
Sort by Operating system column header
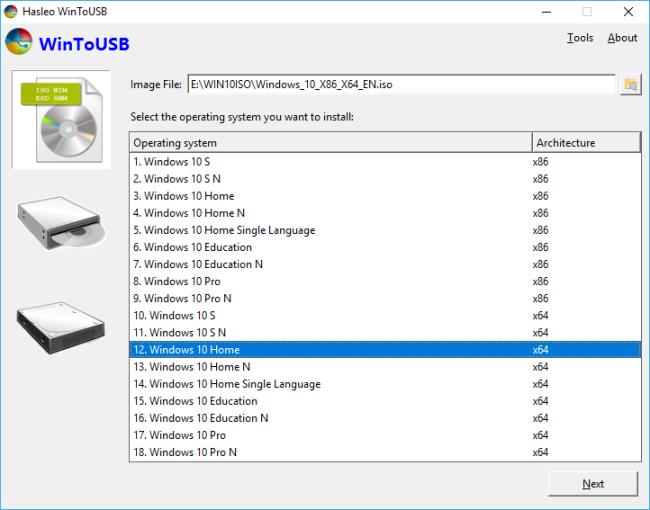point(330,143)
